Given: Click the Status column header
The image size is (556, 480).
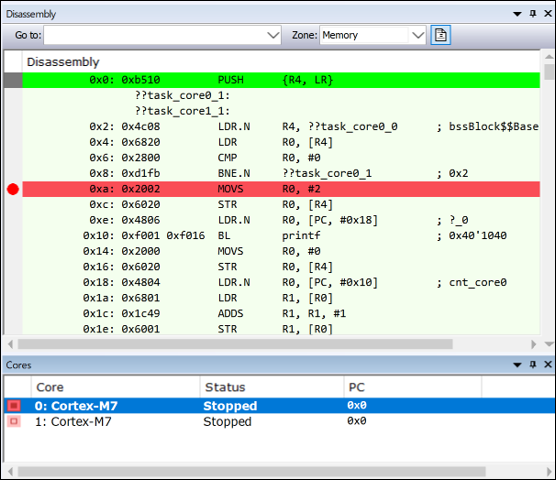Looking at the screenshot, I should 272,387.
